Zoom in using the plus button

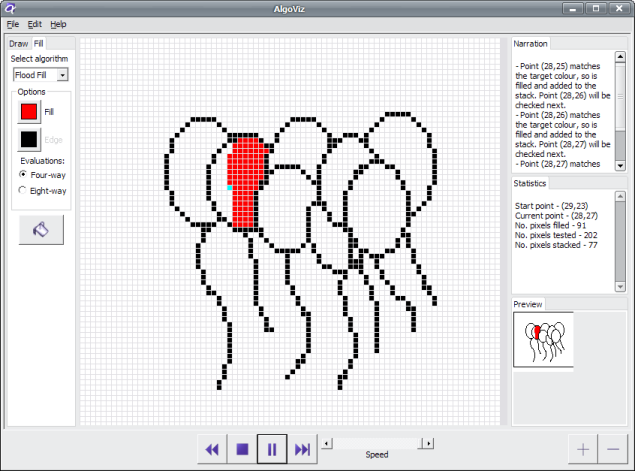click(x=583, y=449)
